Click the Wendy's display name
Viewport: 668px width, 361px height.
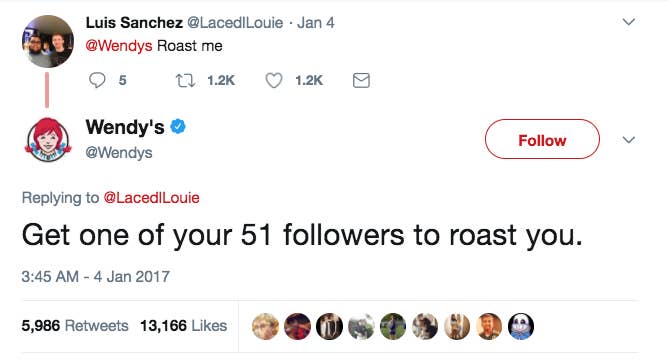click(x=125, y=127)
